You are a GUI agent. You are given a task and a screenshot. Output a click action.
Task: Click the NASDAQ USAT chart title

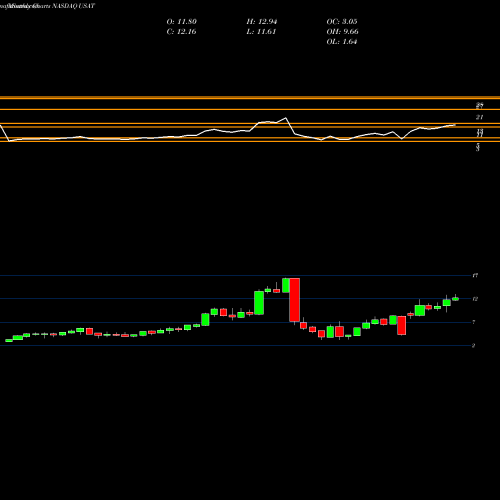click(x=48, y=6)
